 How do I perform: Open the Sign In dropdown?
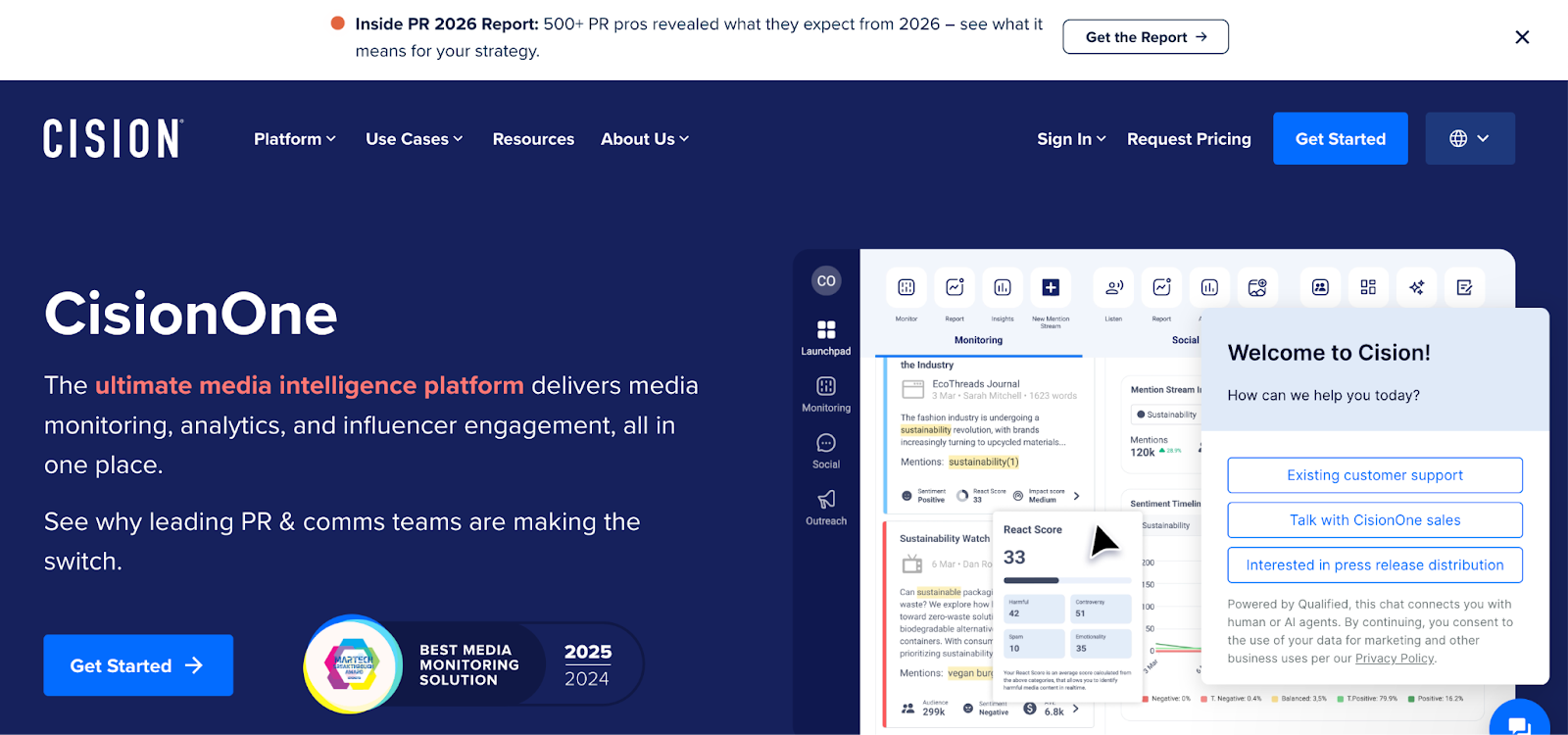1072,139
